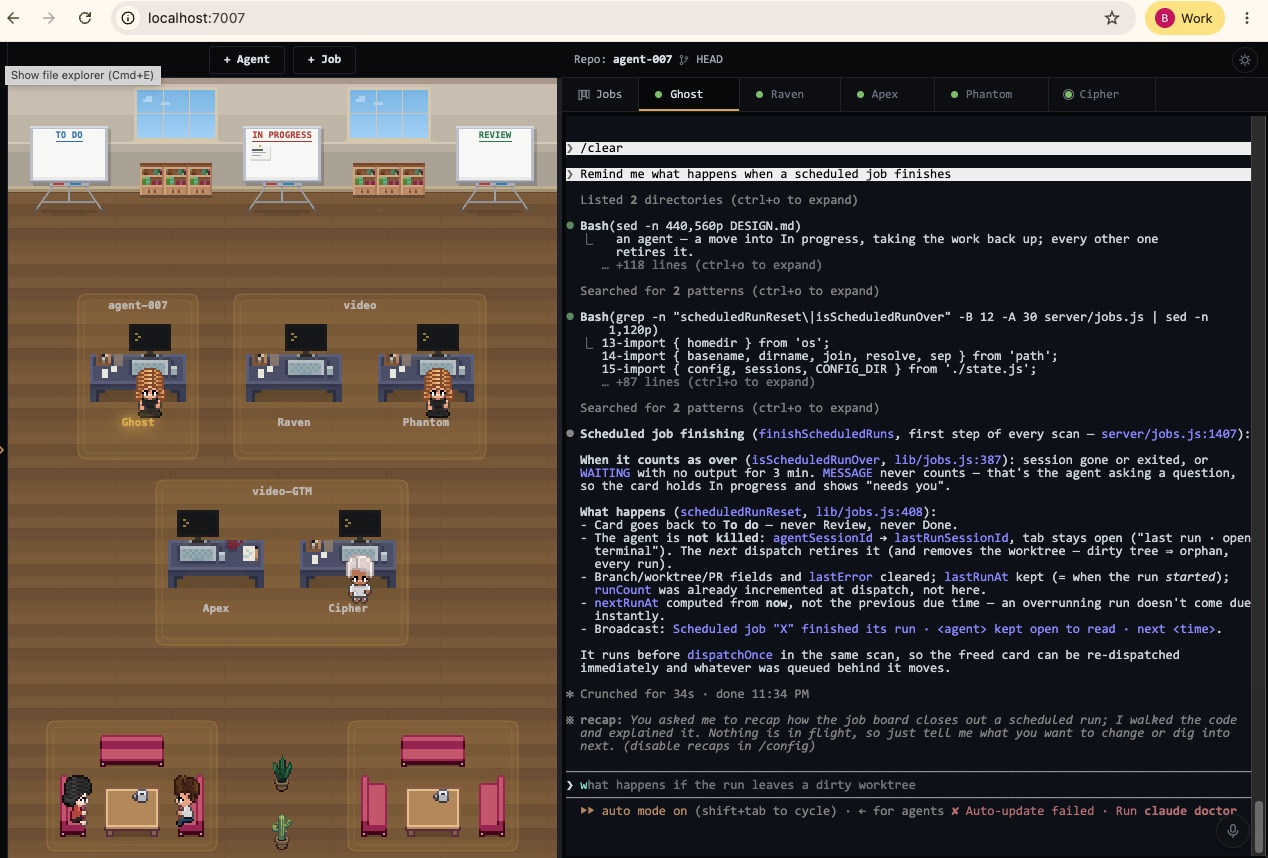The image size is (1268, 858).
Task: Open the browser three-dot menu
Action: [1247, 18]
